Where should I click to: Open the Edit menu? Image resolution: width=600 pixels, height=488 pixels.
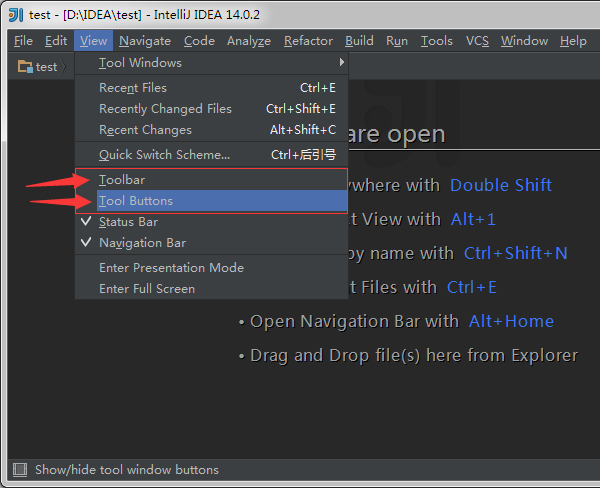pos(56,41)
